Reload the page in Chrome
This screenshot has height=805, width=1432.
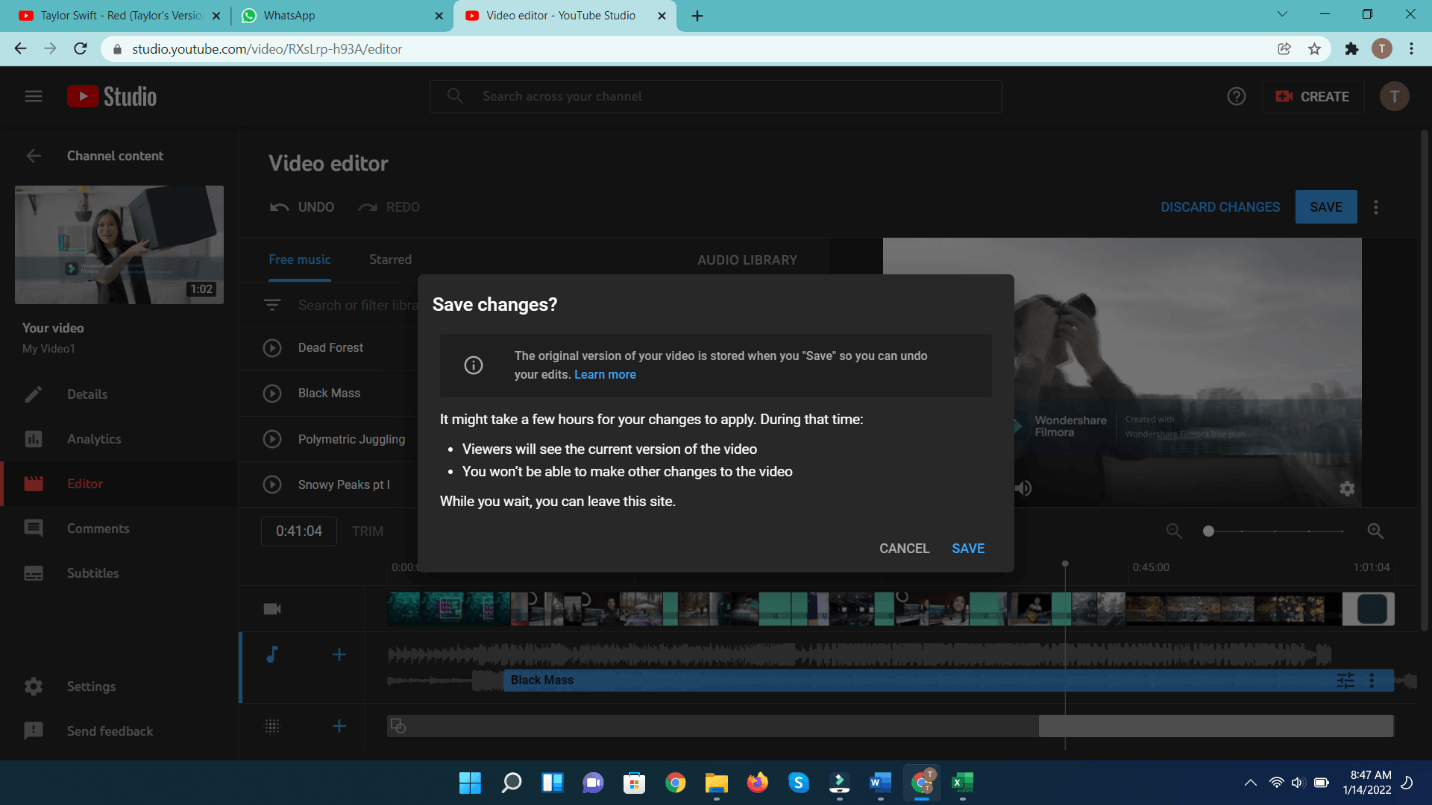coord(80,48)
